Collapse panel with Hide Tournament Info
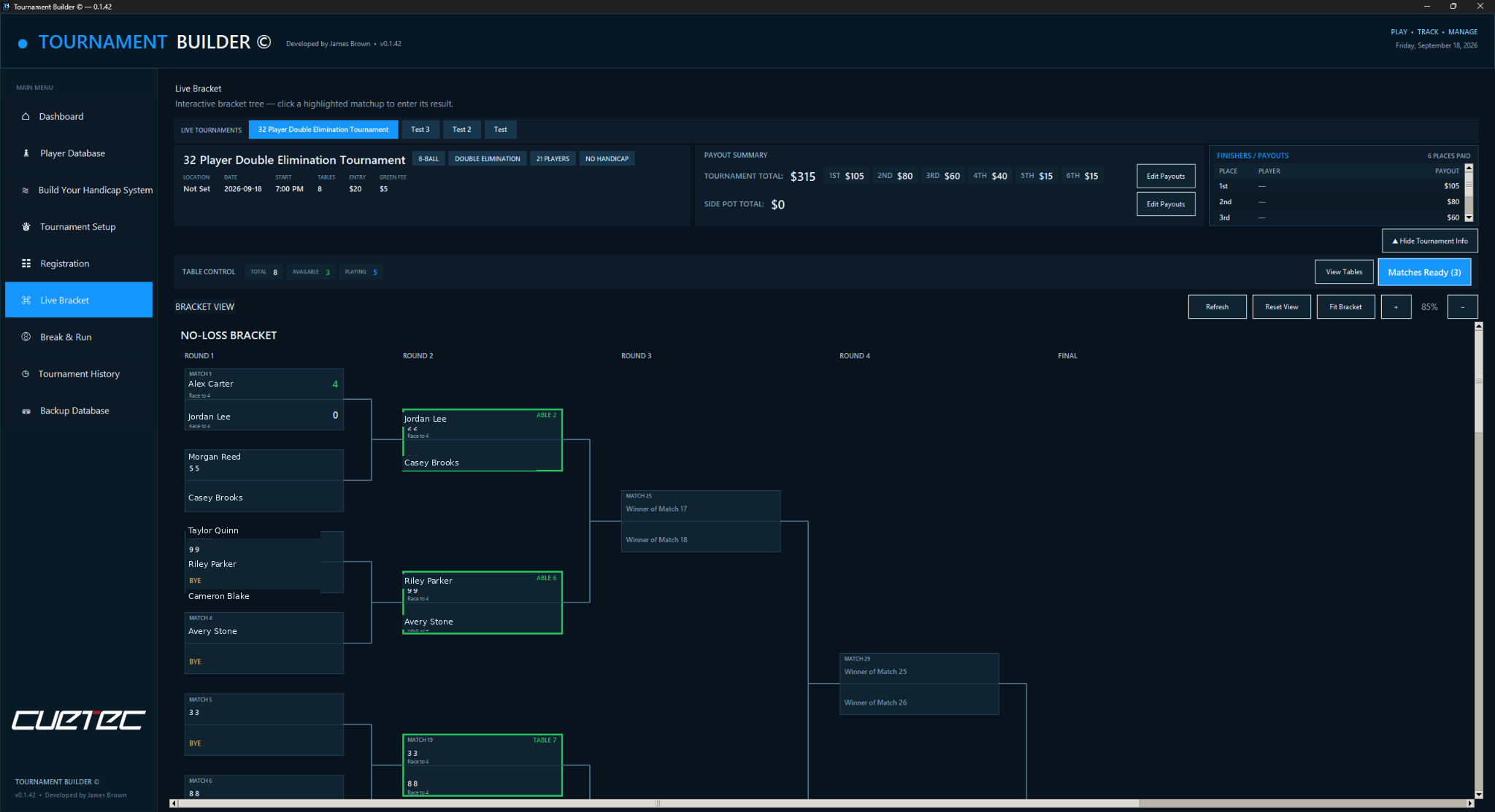 pos(1430,241)
